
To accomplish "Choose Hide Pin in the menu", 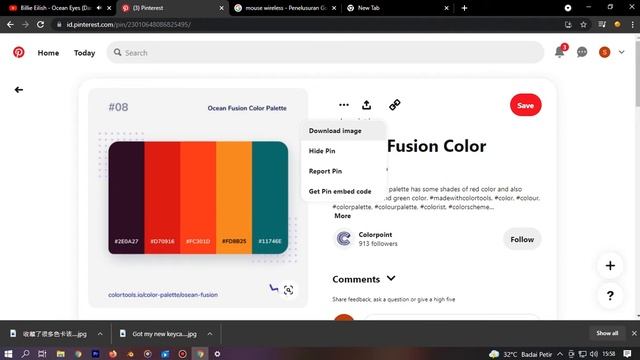I will 322,151.
